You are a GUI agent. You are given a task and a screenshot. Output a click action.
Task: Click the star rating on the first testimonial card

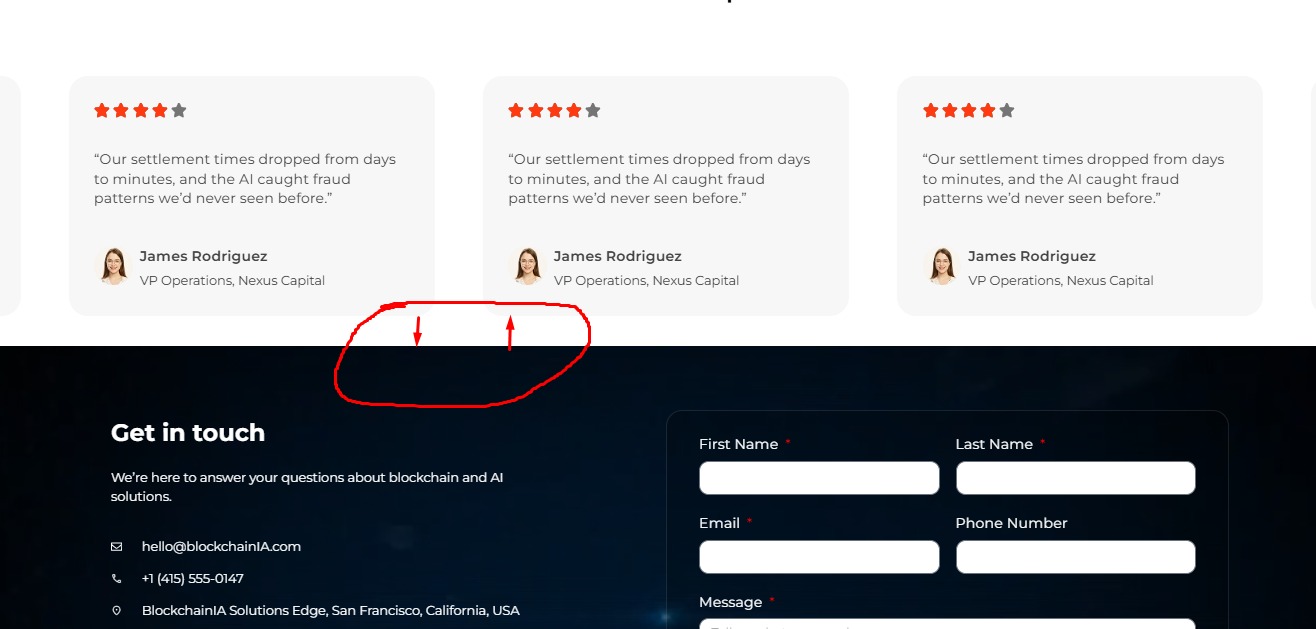(140, 111)
